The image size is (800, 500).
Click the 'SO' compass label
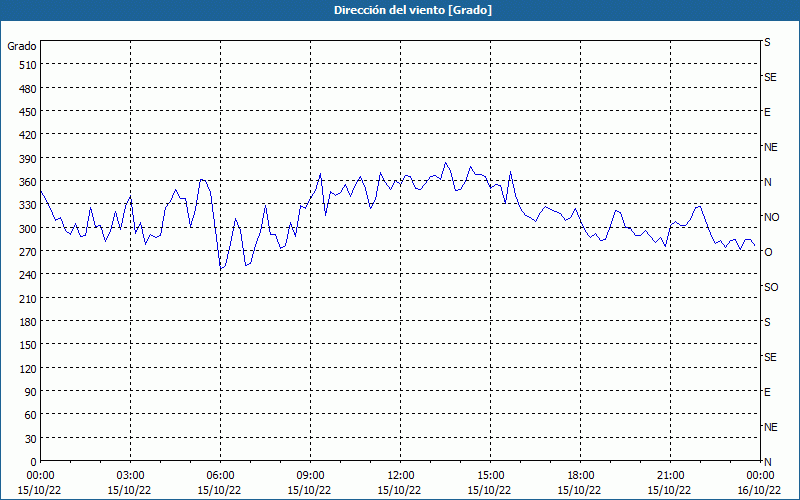[x=771, y=287]
